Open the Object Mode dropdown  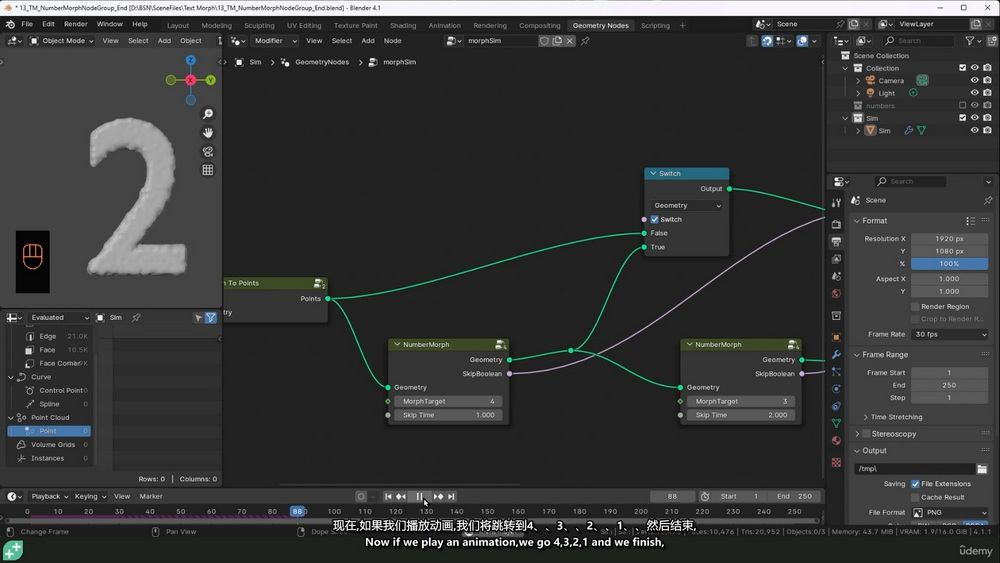pos(61,41)
